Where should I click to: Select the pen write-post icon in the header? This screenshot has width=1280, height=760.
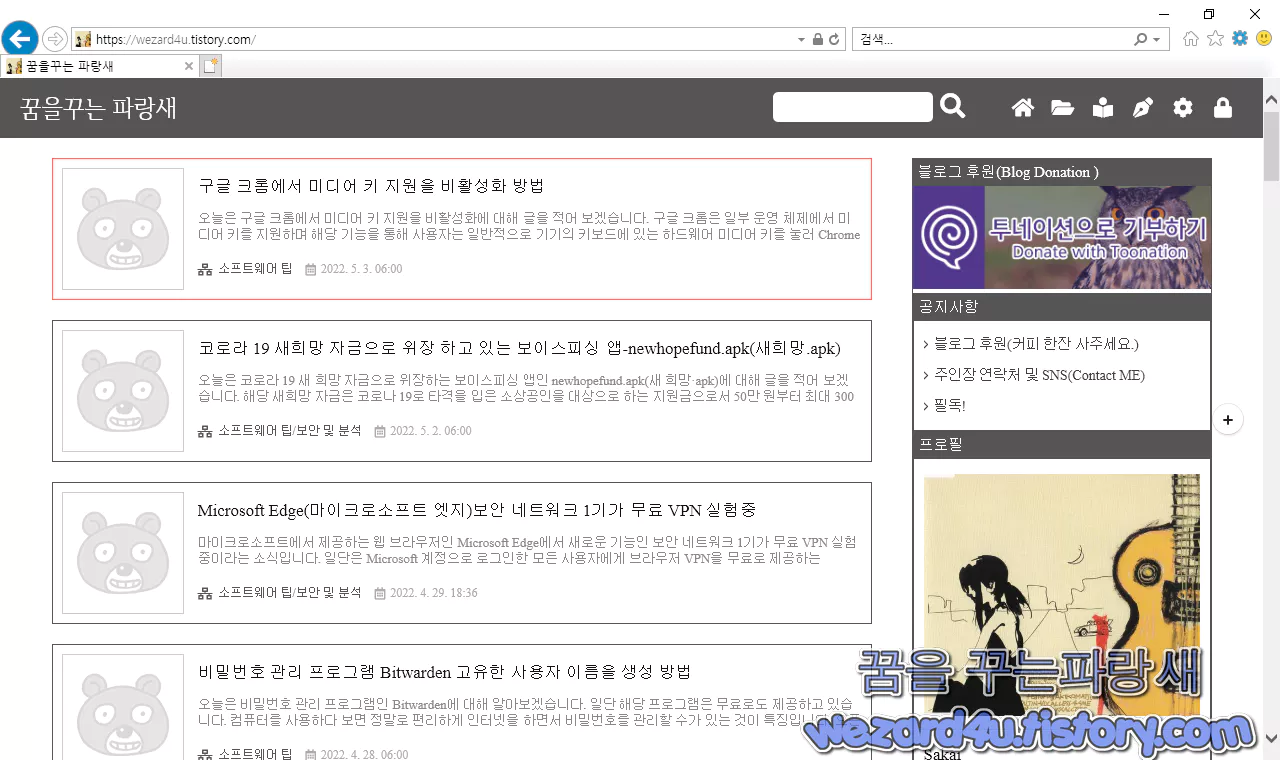[1142, 107]
